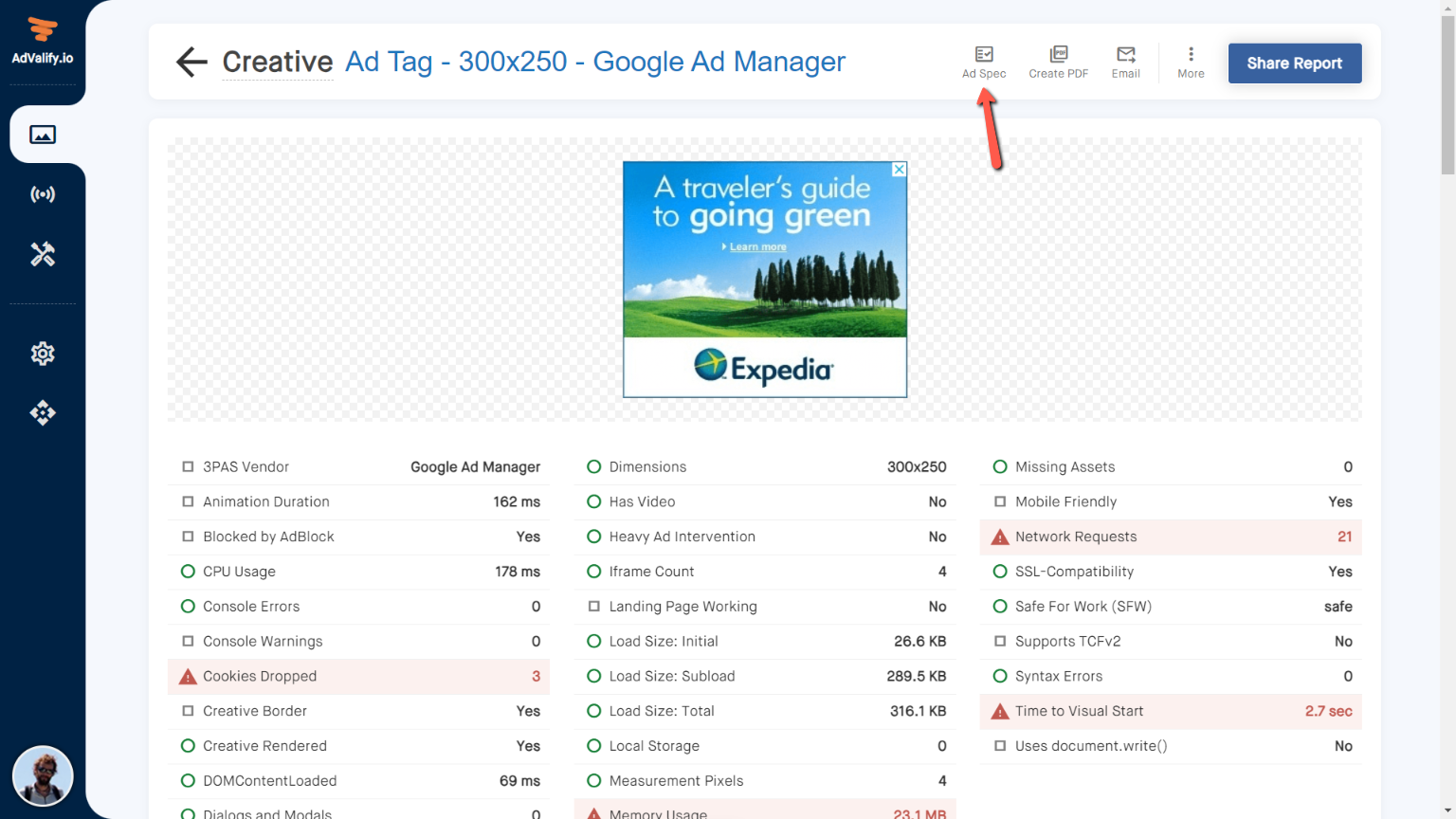
Task: Click the Ad Tag - 300x250 - Google Ad Manager title
Action: coord(595,62)
